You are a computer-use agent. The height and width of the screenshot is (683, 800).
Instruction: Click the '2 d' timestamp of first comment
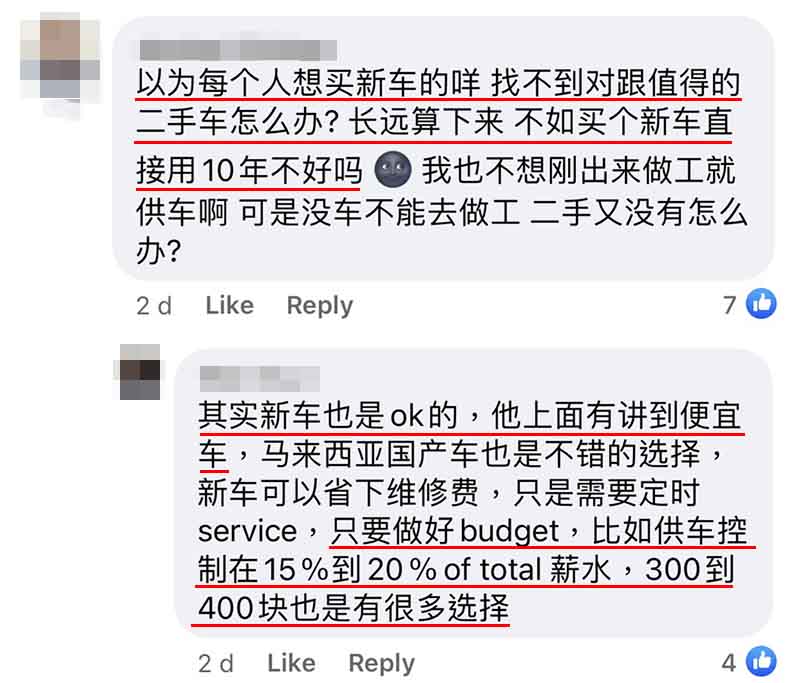[154, 306]
